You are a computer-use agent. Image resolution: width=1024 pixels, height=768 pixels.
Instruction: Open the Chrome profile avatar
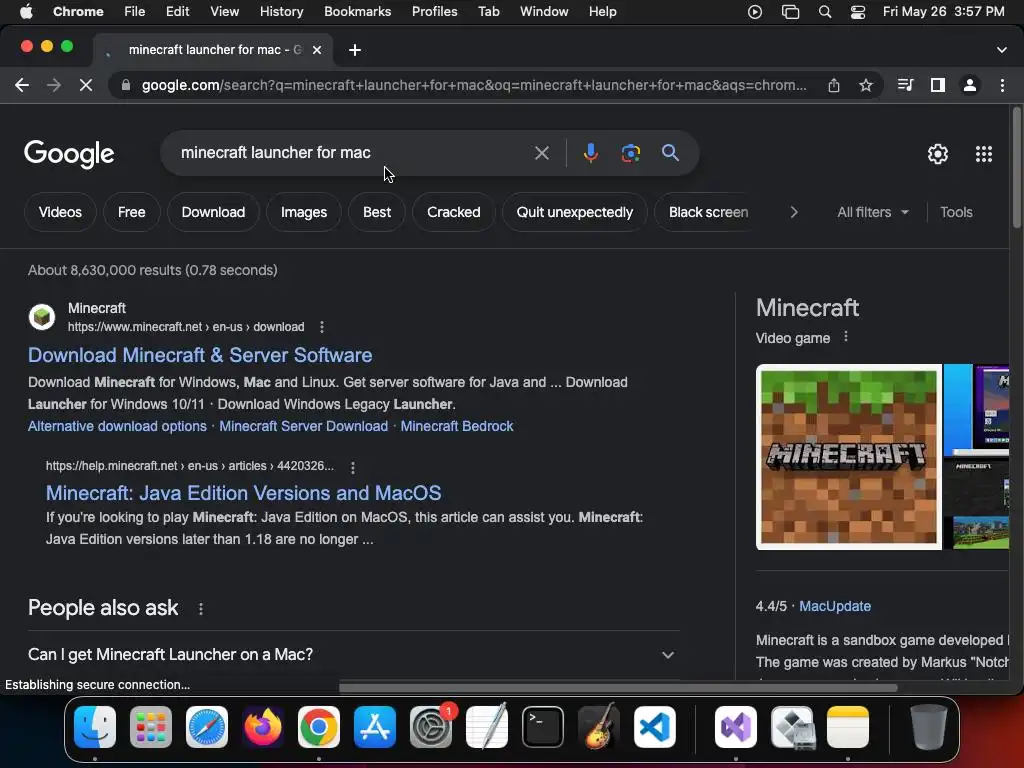pyautogui.click(x=970, y=85)
